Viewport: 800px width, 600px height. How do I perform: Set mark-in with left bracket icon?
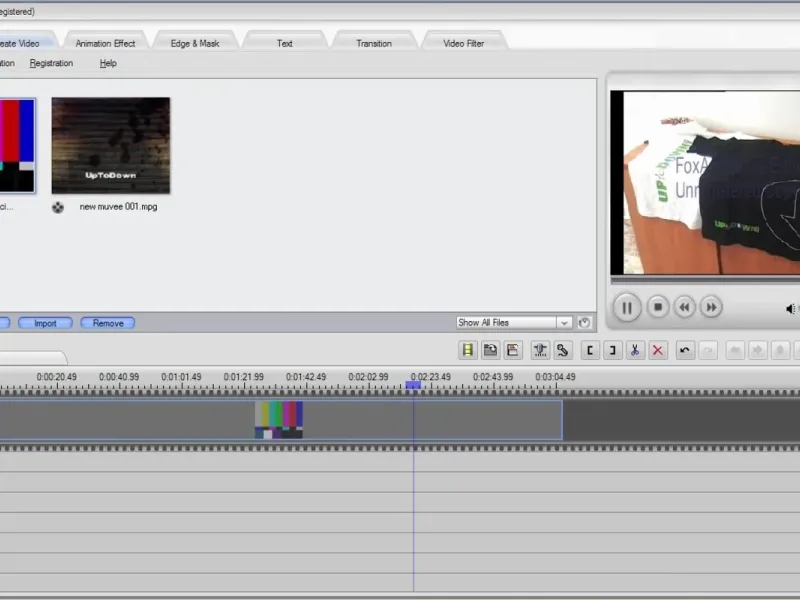(x=590, y=350)
